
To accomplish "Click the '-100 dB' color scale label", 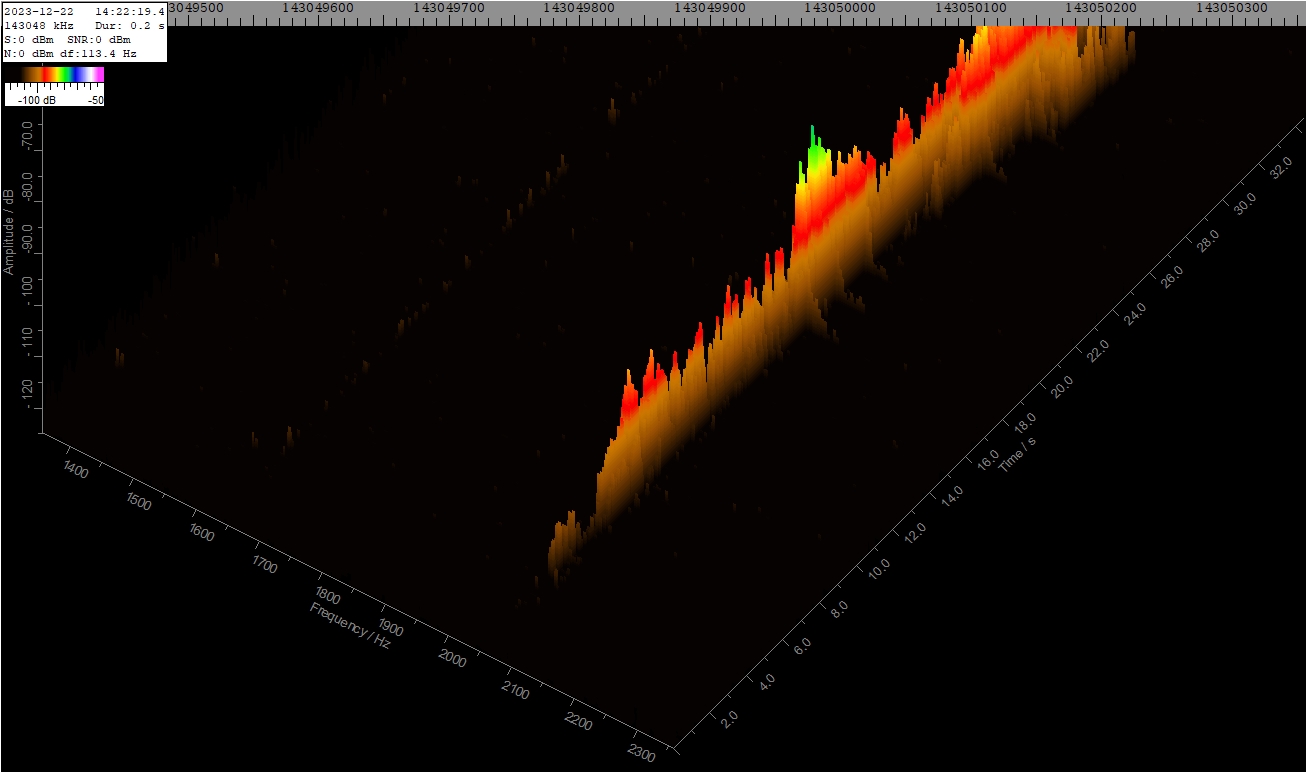I will coord(39,101).
